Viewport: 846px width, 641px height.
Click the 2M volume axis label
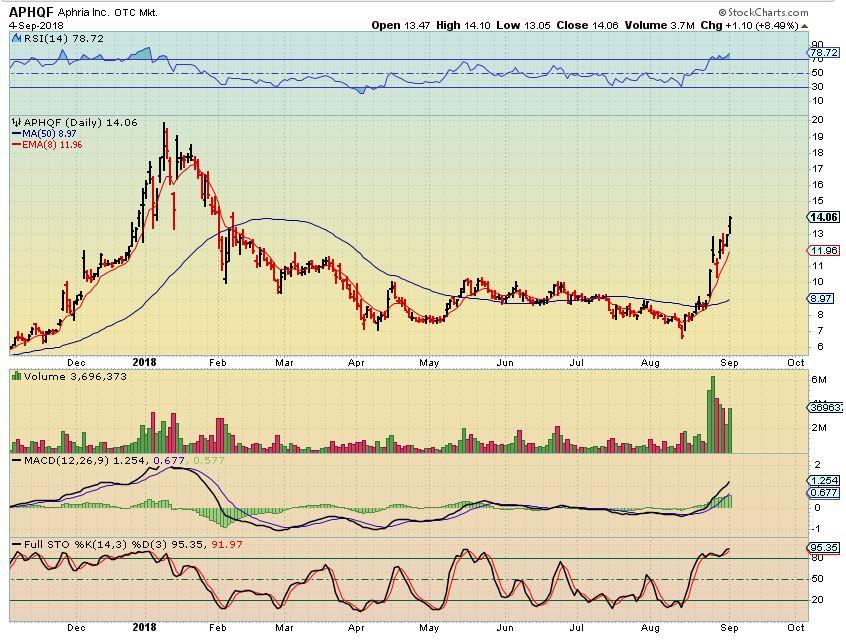(x=819, y=428)
